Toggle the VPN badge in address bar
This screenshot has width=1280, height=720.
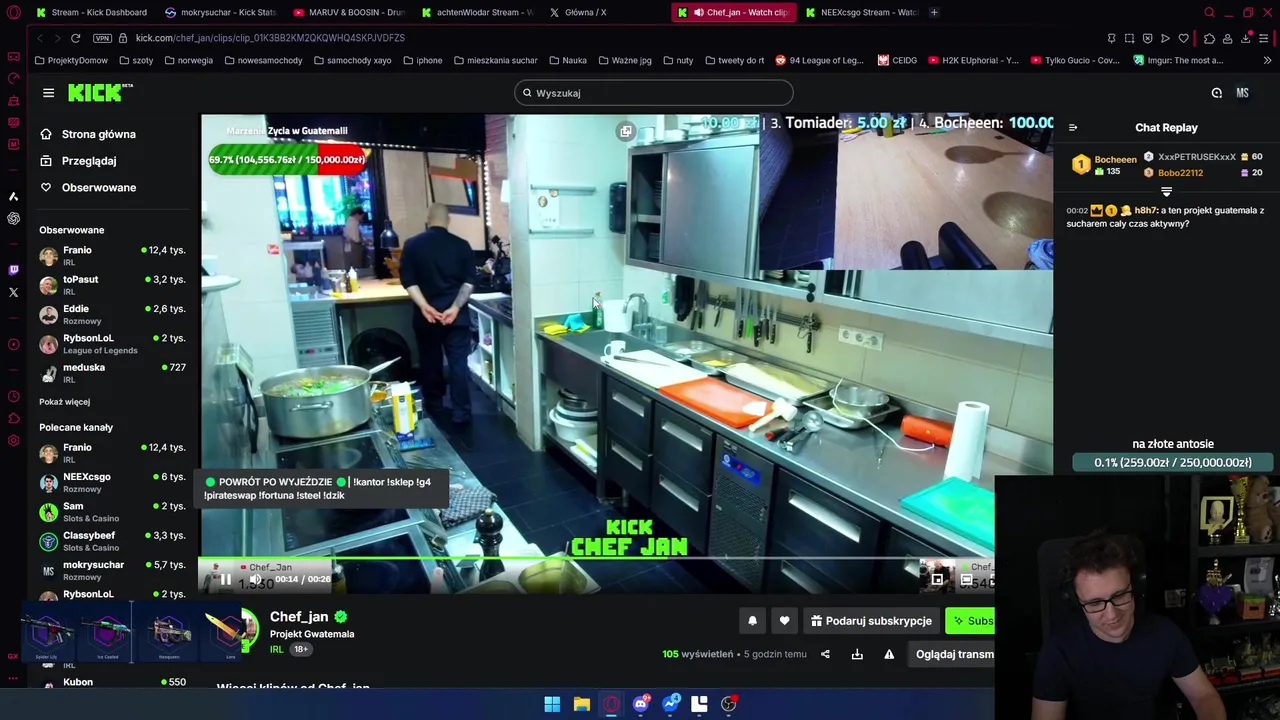[x=102, y=38]
